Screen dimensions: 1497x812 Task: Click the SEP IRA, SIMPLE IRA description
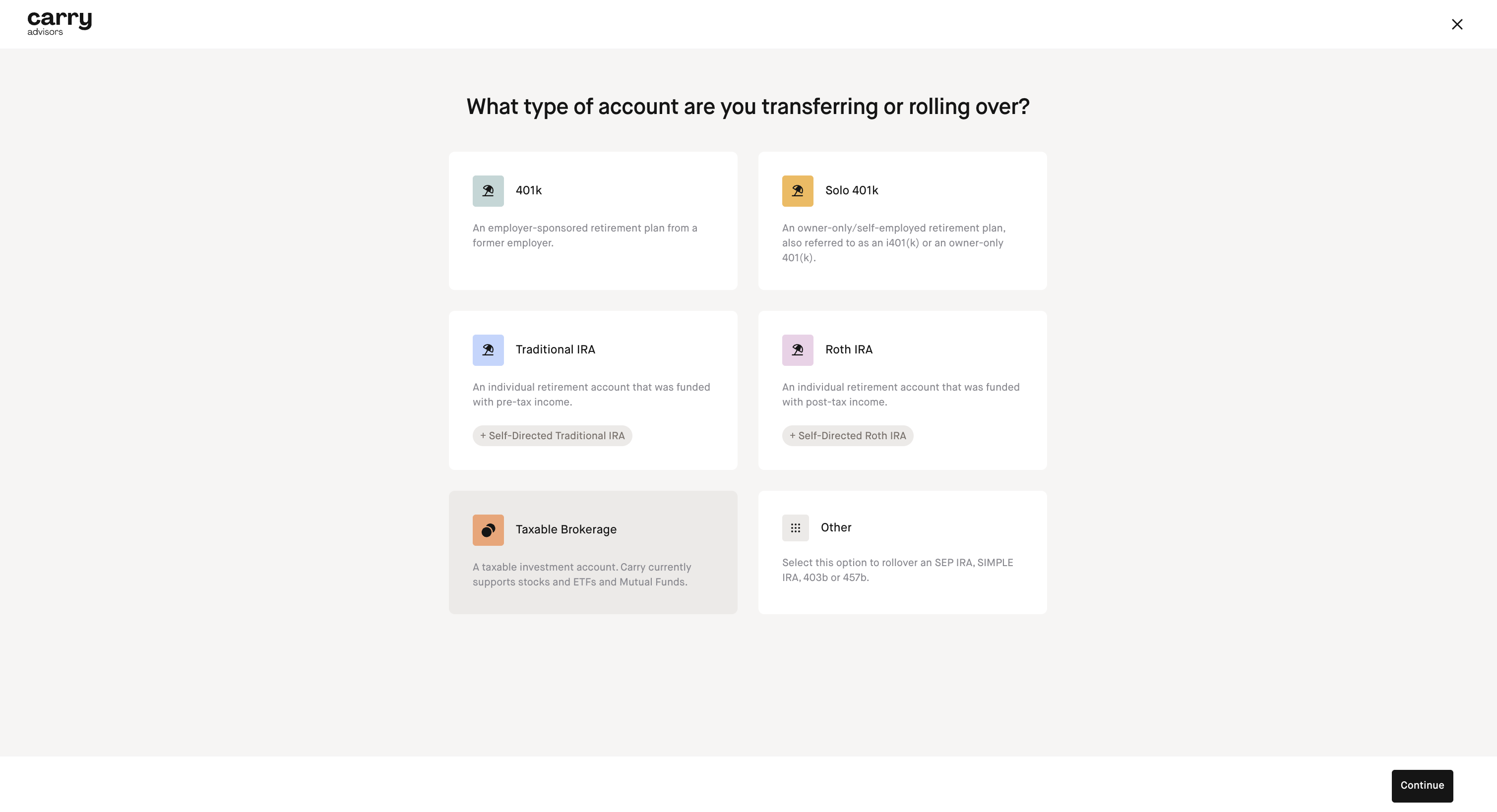coord(897,570)
